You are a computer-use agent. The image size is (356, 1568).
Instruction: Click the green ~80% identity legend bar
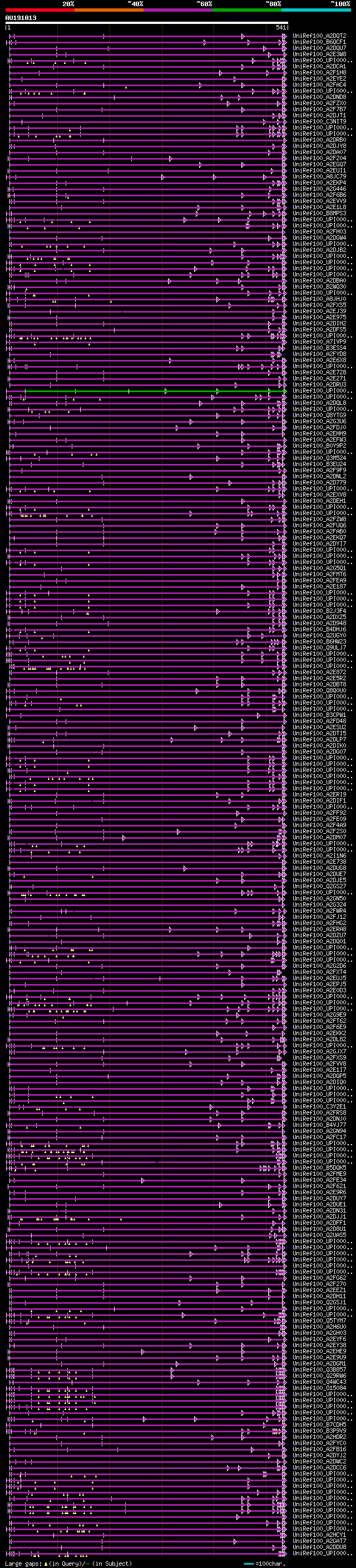[247, 10]
